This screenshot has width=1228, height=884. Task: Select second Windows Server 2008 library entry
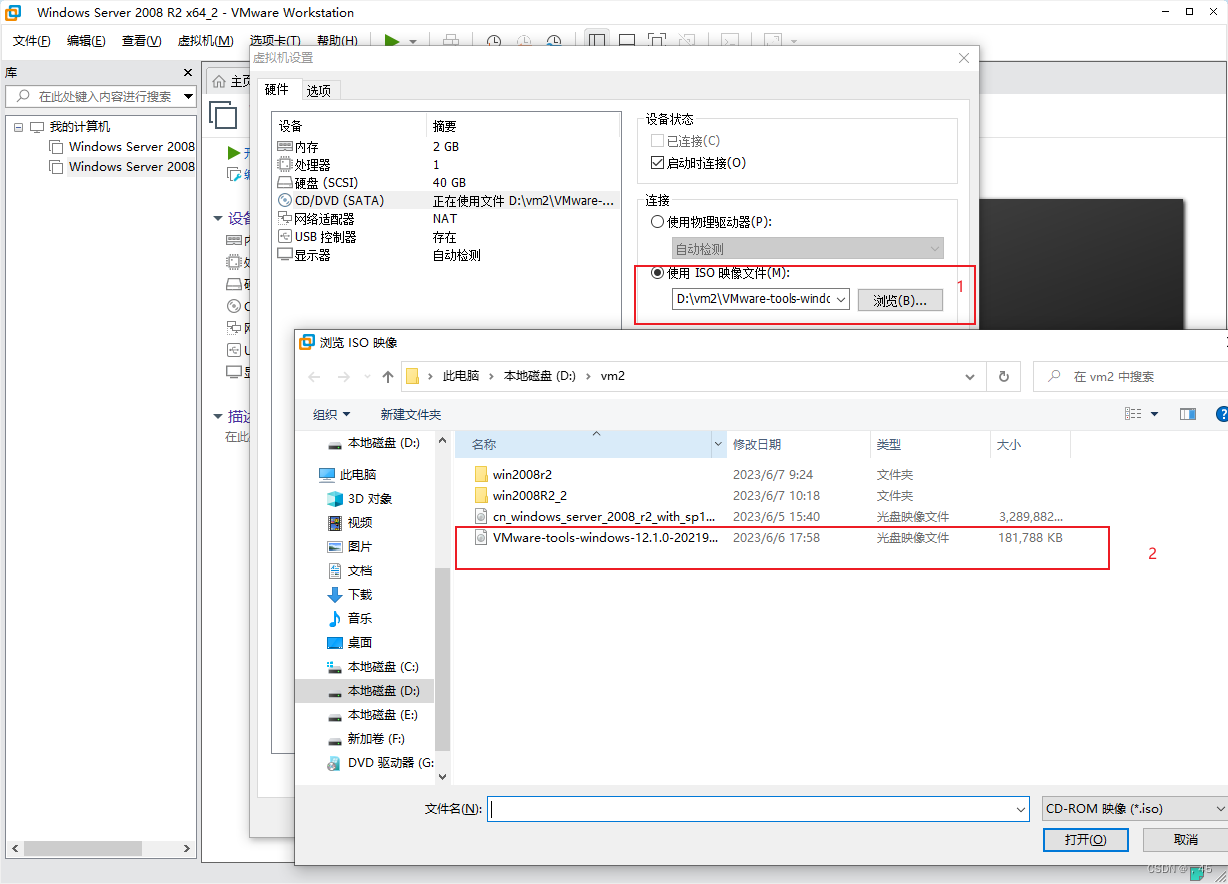[122, 167]
